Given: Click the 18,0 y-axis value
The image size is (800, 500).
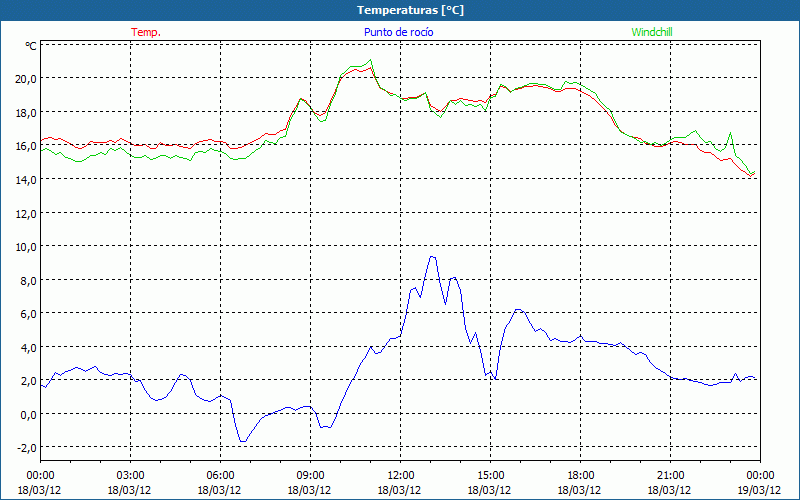Looking at the screenshot, I should pyautogui.click(x=27, y=113).
